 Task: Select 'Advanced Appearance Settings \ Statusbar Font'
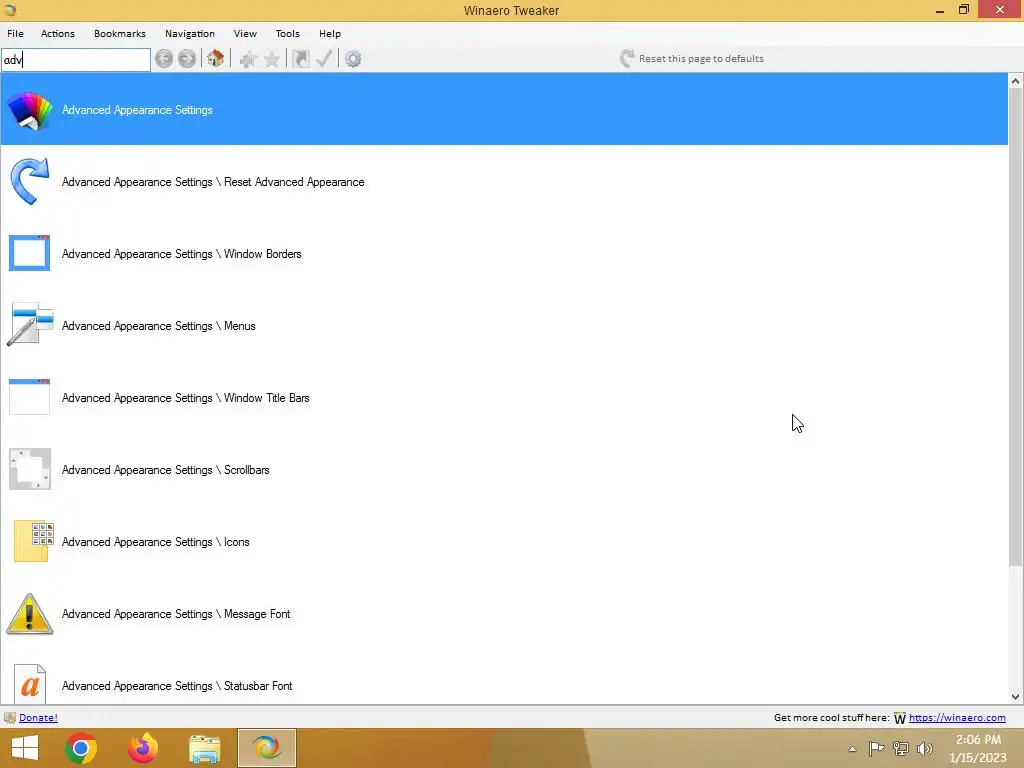504,677
